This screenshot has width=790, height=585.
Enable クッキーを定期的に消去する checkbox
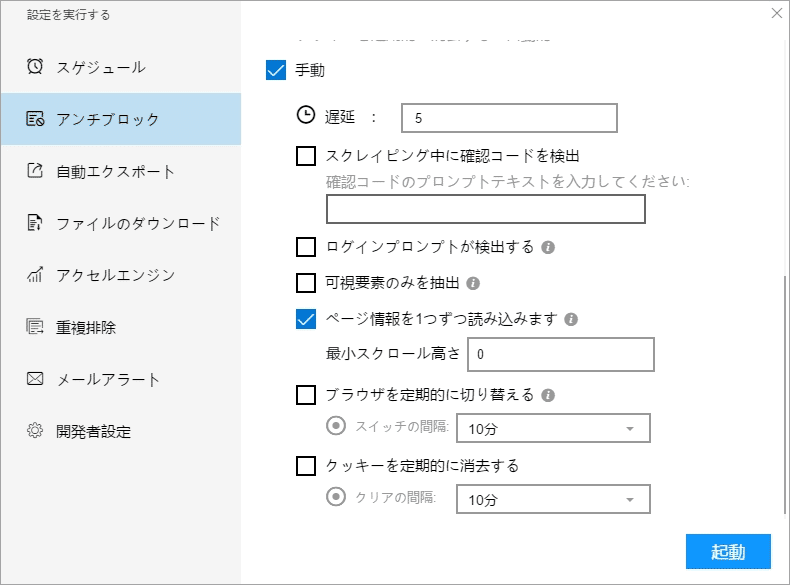click(x=307, y=465)
